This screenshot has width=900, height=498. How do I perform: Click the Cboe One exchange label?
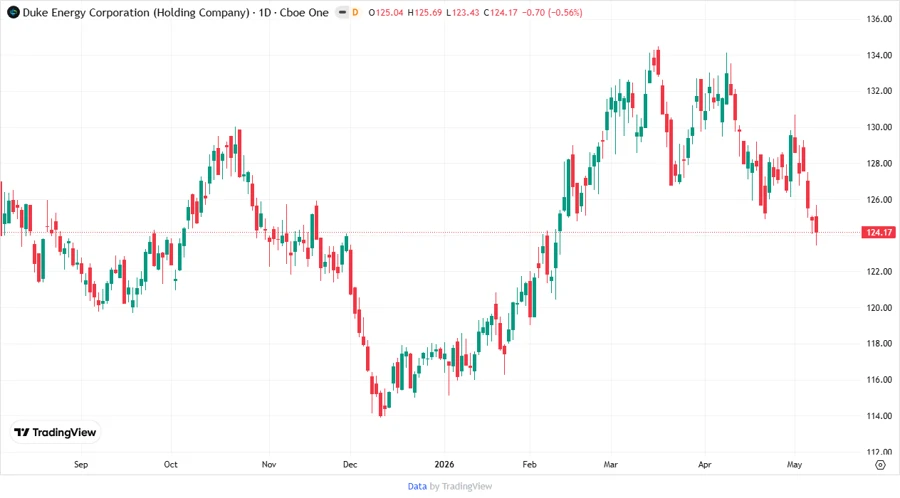[304, 13]
